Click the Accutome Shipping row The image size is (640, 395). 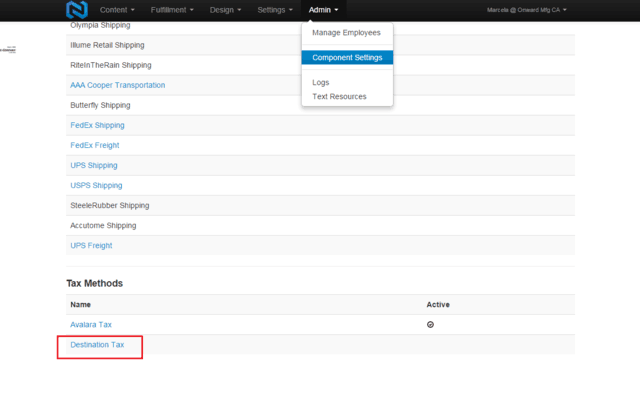pyautogui.click(x=320, y=225)
